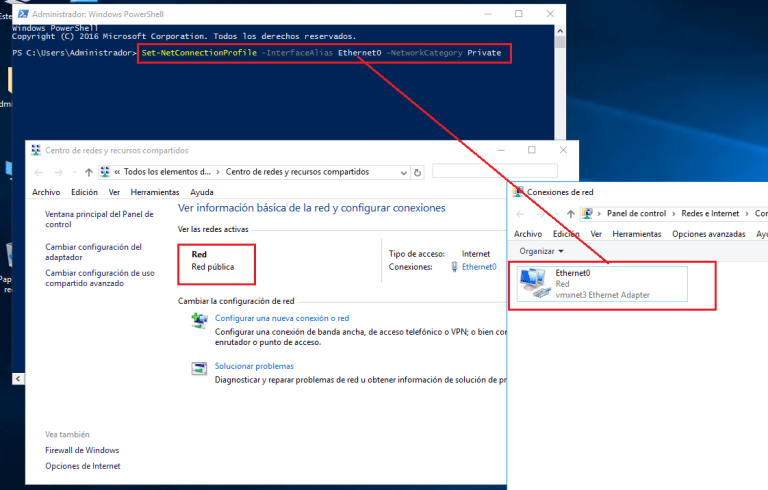Click the Solucionar problemas icon
The image size is (768, 490).
(x=199, y=368)
